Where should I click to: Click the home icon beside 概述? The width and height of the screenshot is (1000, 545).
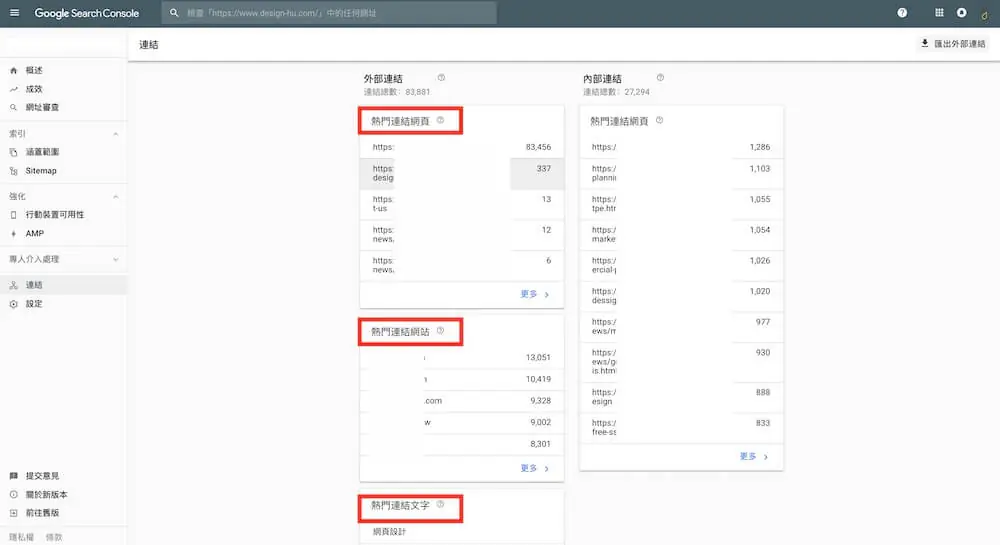[x=13, y=71]
